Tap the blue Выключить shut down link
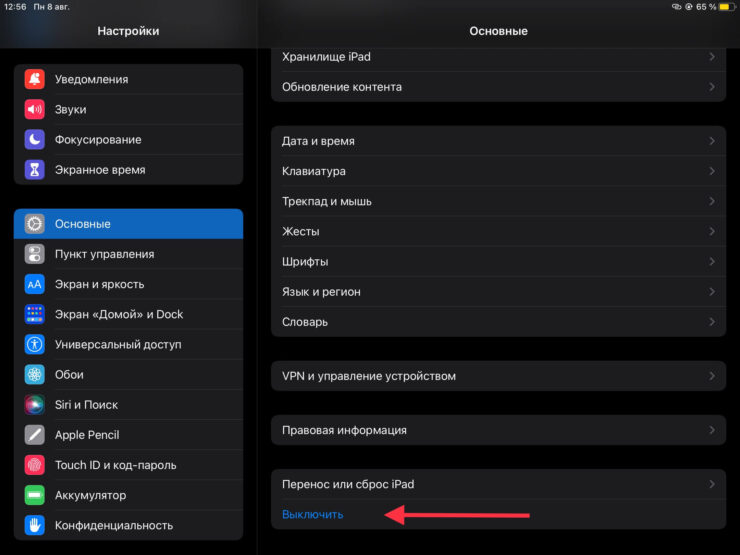The height and width of the screenshot is (555, 740). (312, 514)
